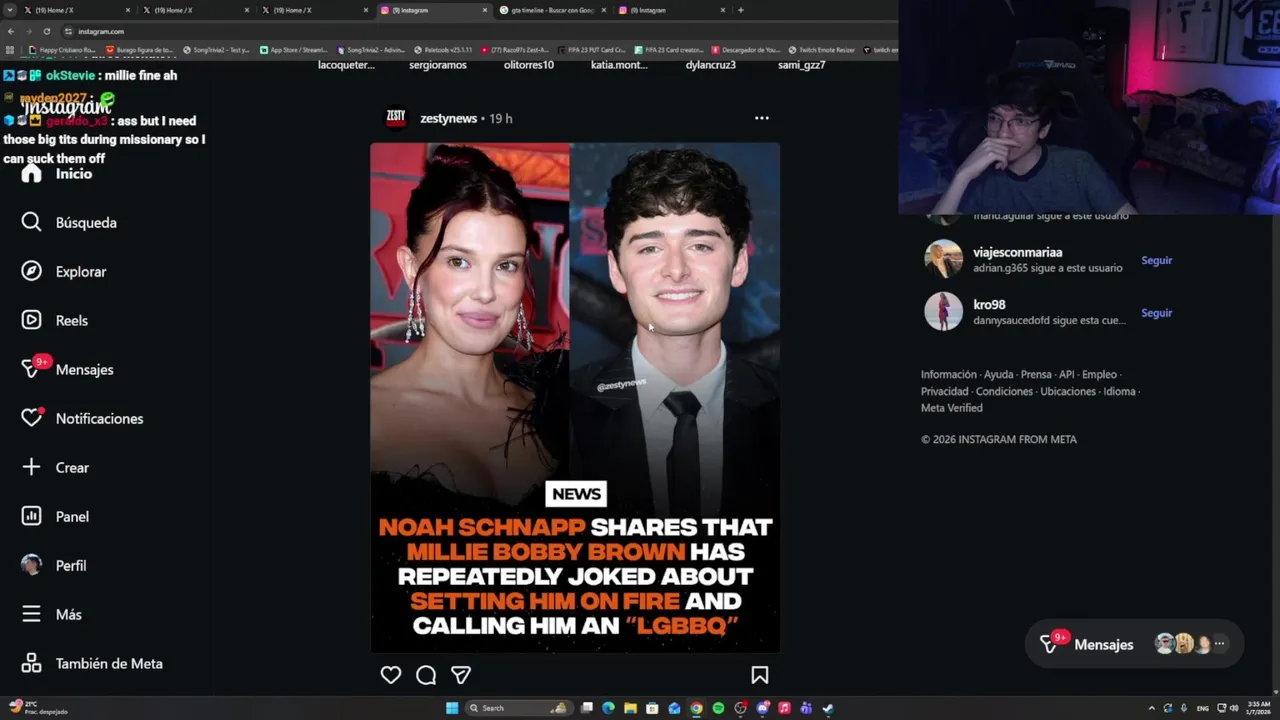Click the Condiciones footer link

point(1004,392)
